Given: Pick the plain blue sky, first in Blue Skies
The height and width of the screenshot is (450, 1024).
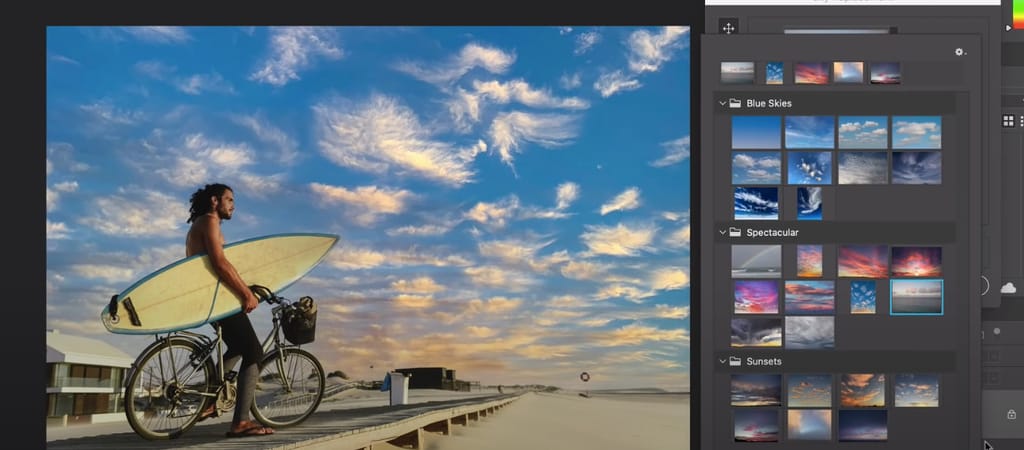Looking at the screenshot, I should coord(756,132).
